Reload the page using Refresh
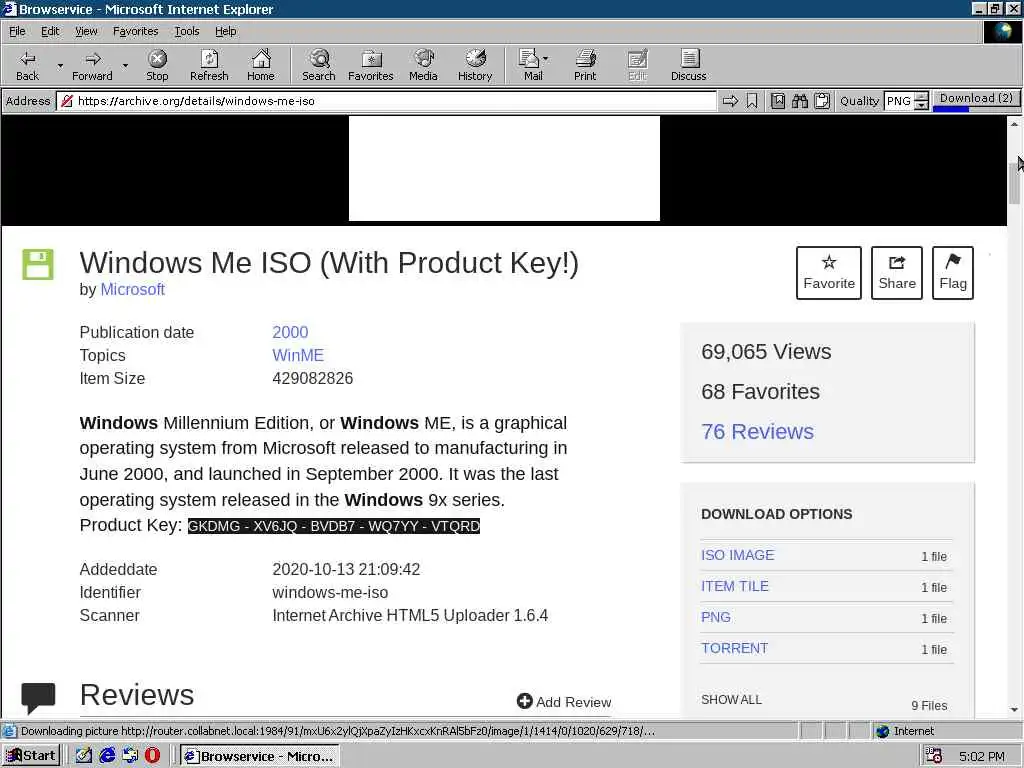The width and height of the screenshot is (1024, 768). click(x=209, y=65)
